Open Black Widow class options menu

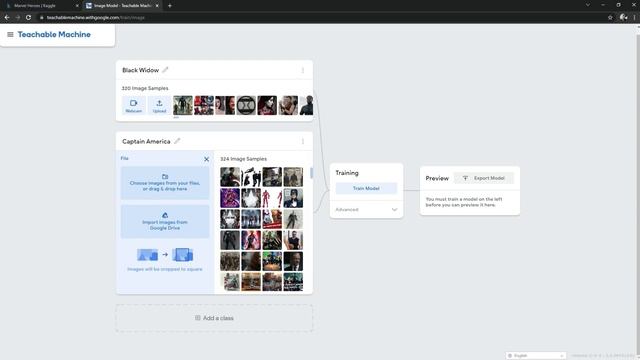pyautogui.click(x=302, y=70)
